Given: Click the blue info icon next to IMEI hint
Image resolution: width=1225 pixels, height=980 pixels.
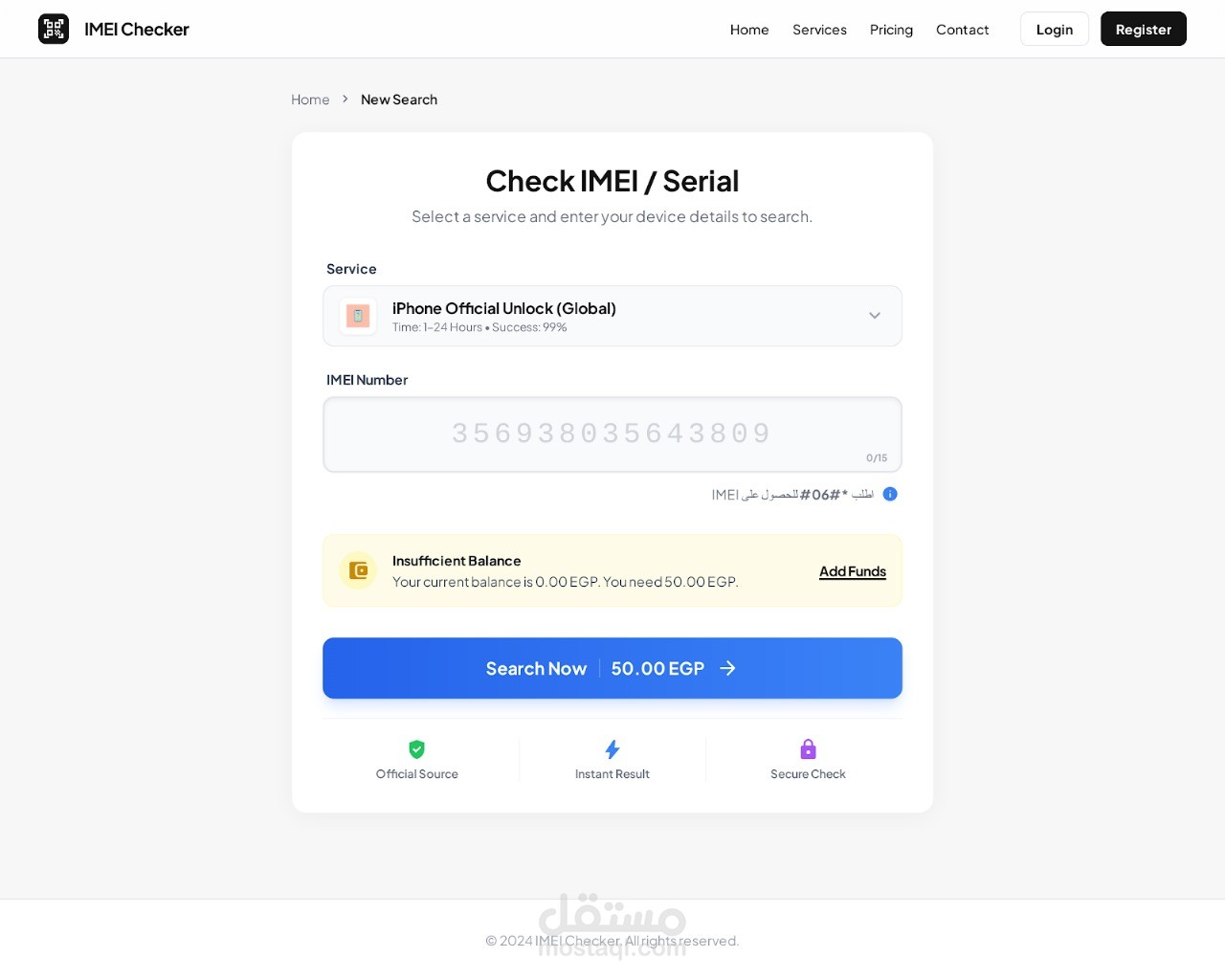Looking at the screenshot, I should click(890, 494).
